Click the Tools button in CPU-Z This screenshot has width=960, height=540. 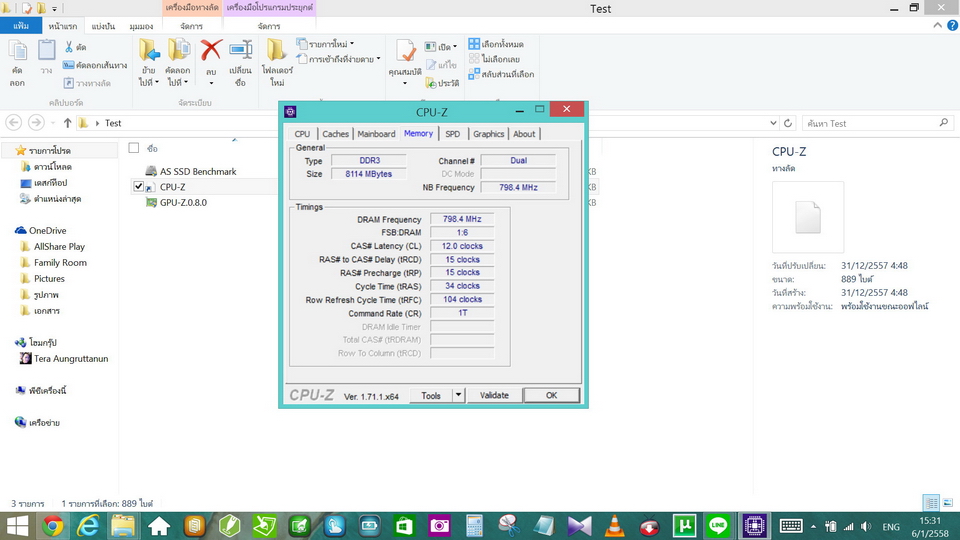[431, 396]
